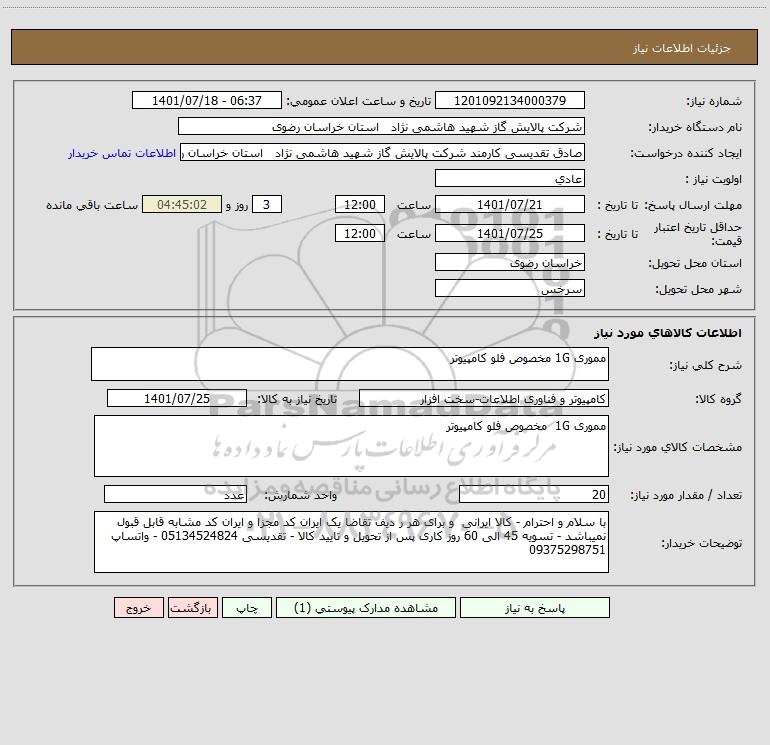Click the 'استان محل تحویل:' label
The image size is (770, 745).
pos(695,263)
